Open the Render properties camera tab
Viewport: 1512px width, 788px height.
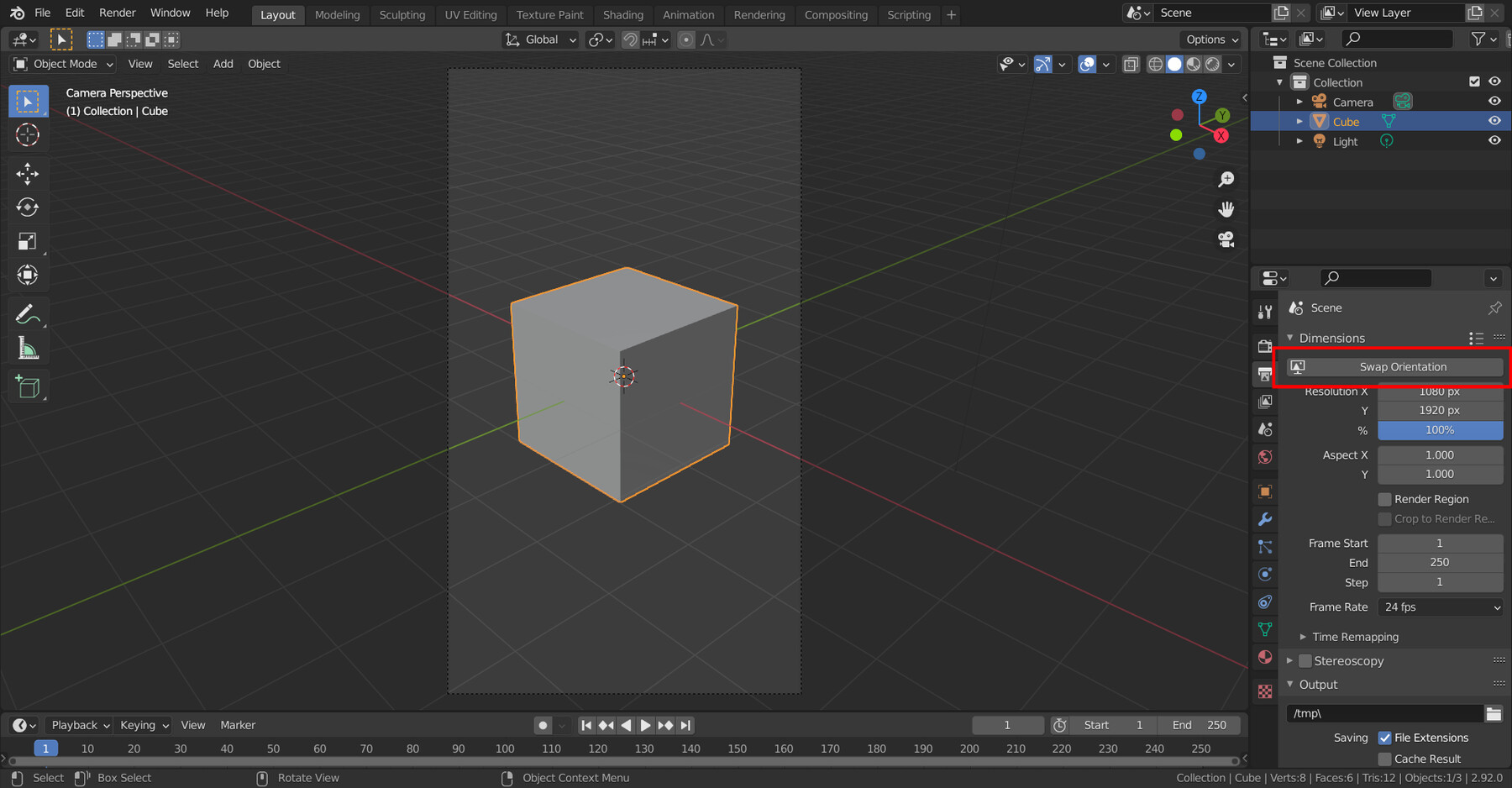[x=1264, y=345]
